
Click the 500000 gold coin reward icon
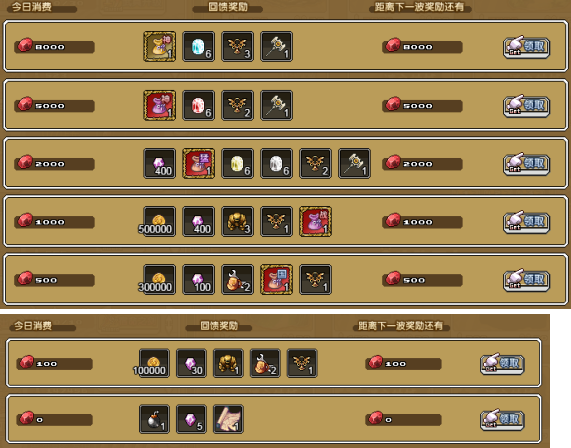160,221
